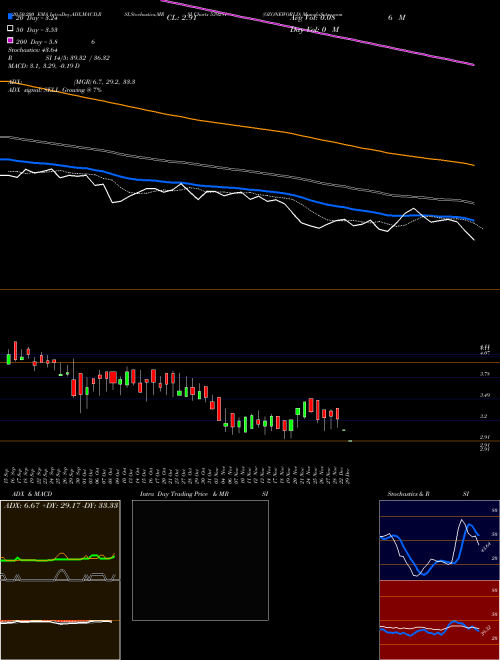The image size is (500, 660).
Task: Click the blue Stochastics indicator chart
Action: point(439,540)
